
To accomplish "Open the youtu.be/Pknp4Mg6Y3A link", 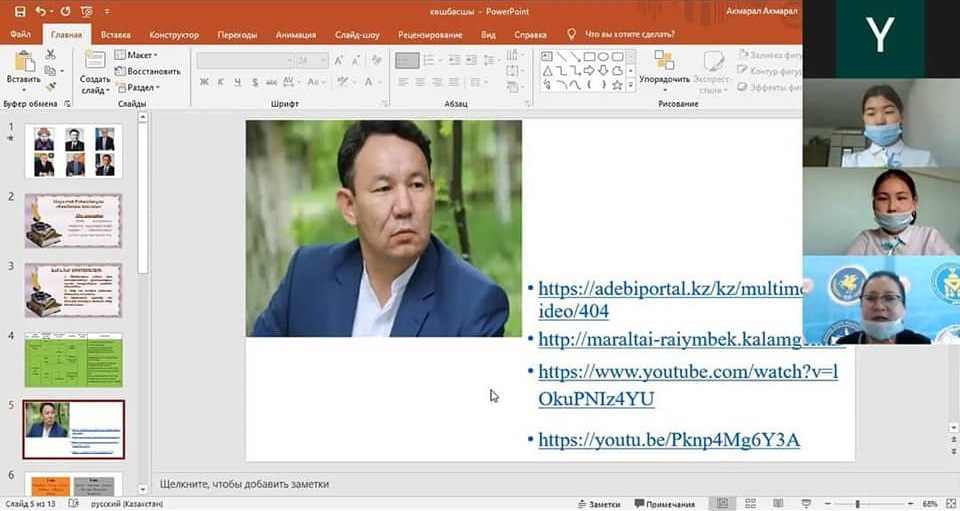I will [x=668, y=439].
